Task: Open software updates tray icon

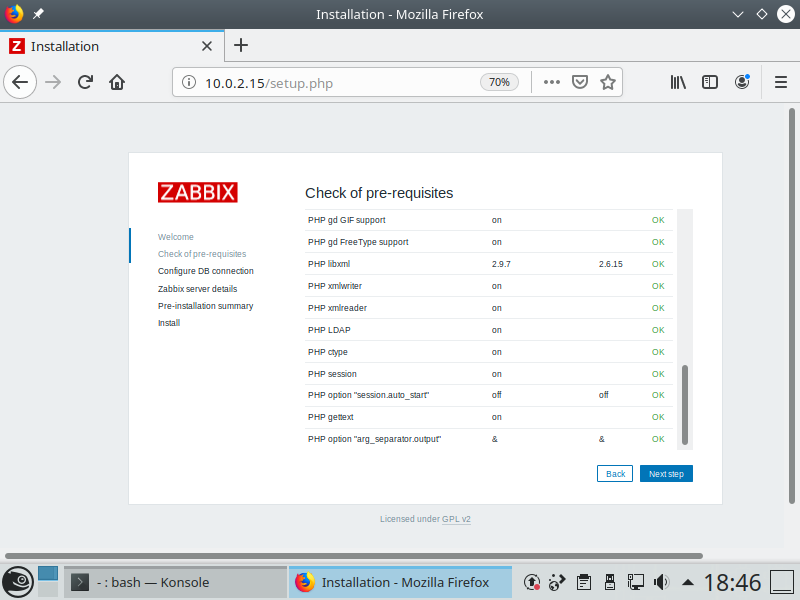Action: click(532, 582)
